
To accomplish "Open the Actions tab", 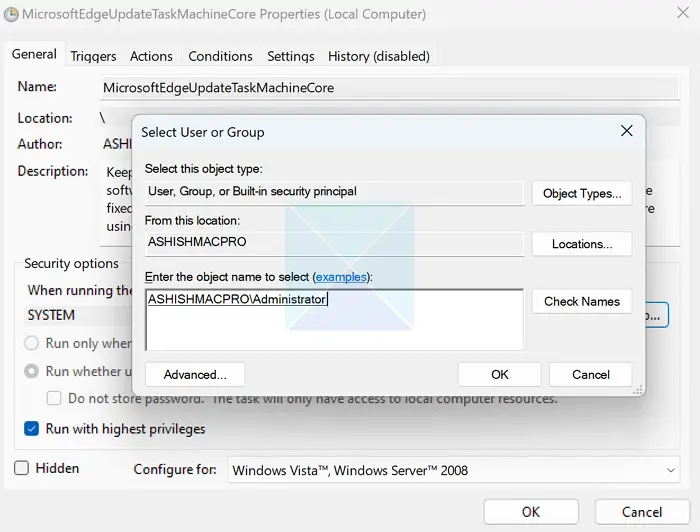I will 151,56.
